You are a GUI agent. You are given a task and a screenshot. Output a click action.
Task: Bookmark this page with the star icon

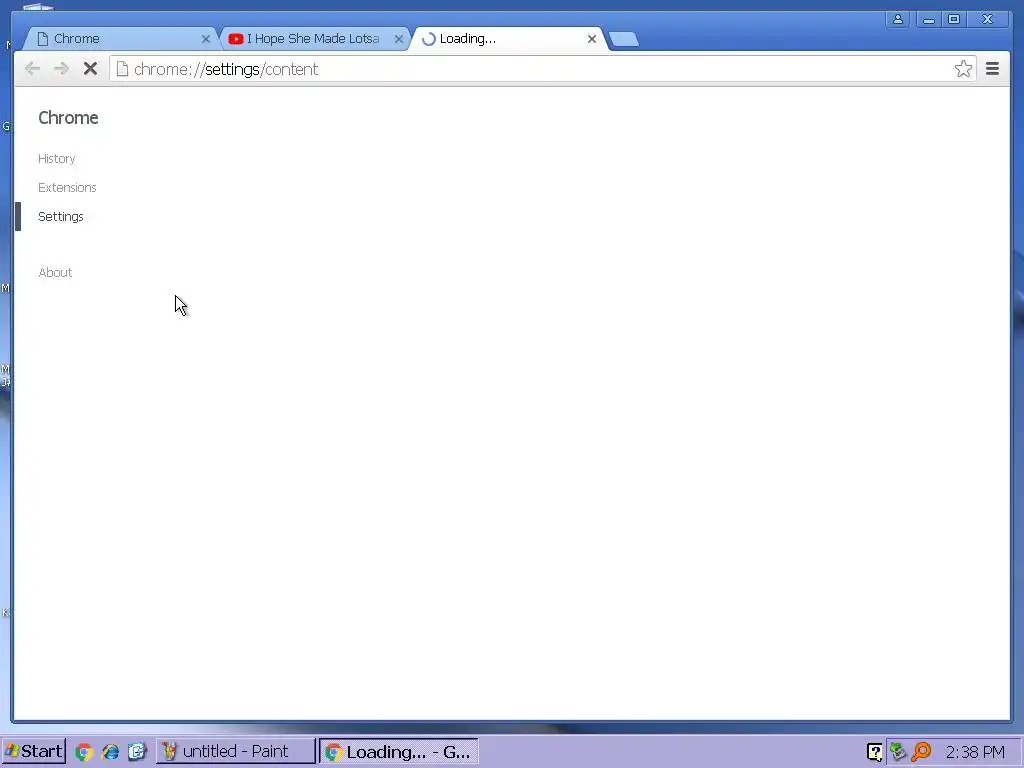click(x=963, y=69)
